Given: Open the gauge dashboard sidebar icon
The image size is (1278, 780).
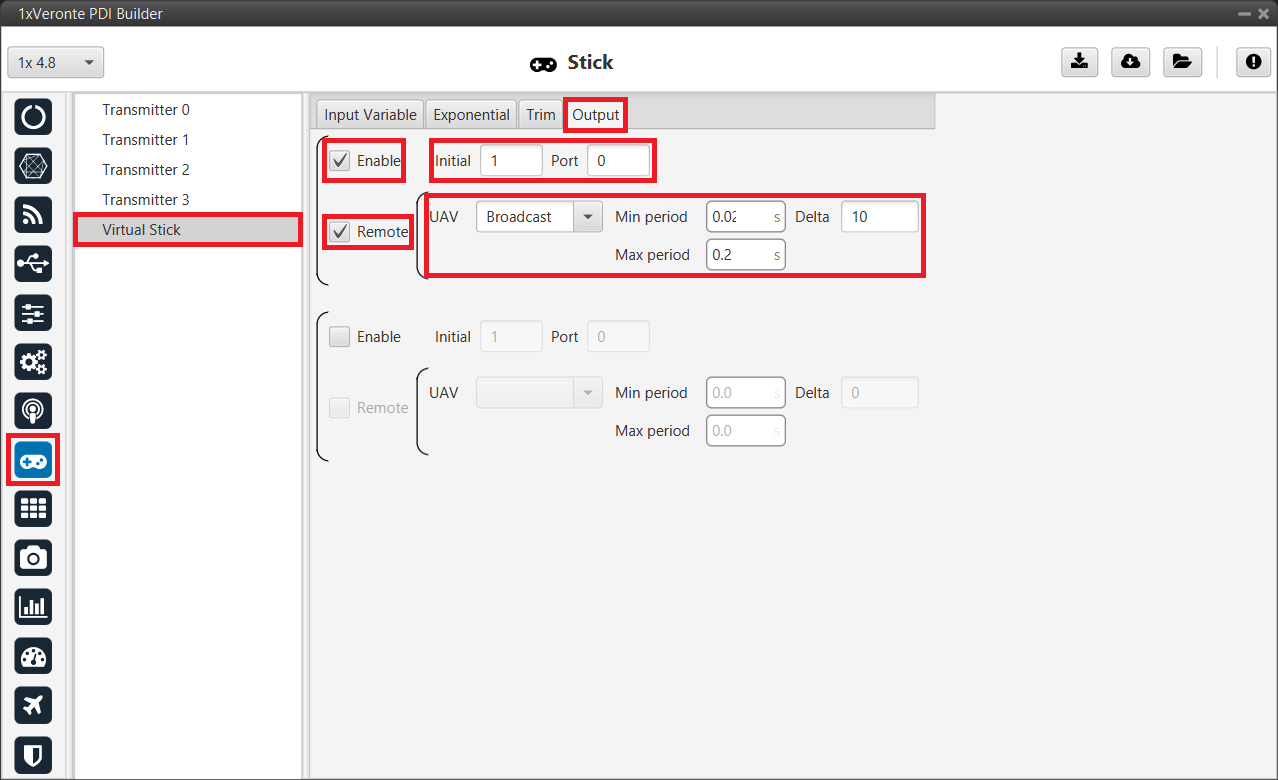Looking at the screenshot, I should (33, 656).
